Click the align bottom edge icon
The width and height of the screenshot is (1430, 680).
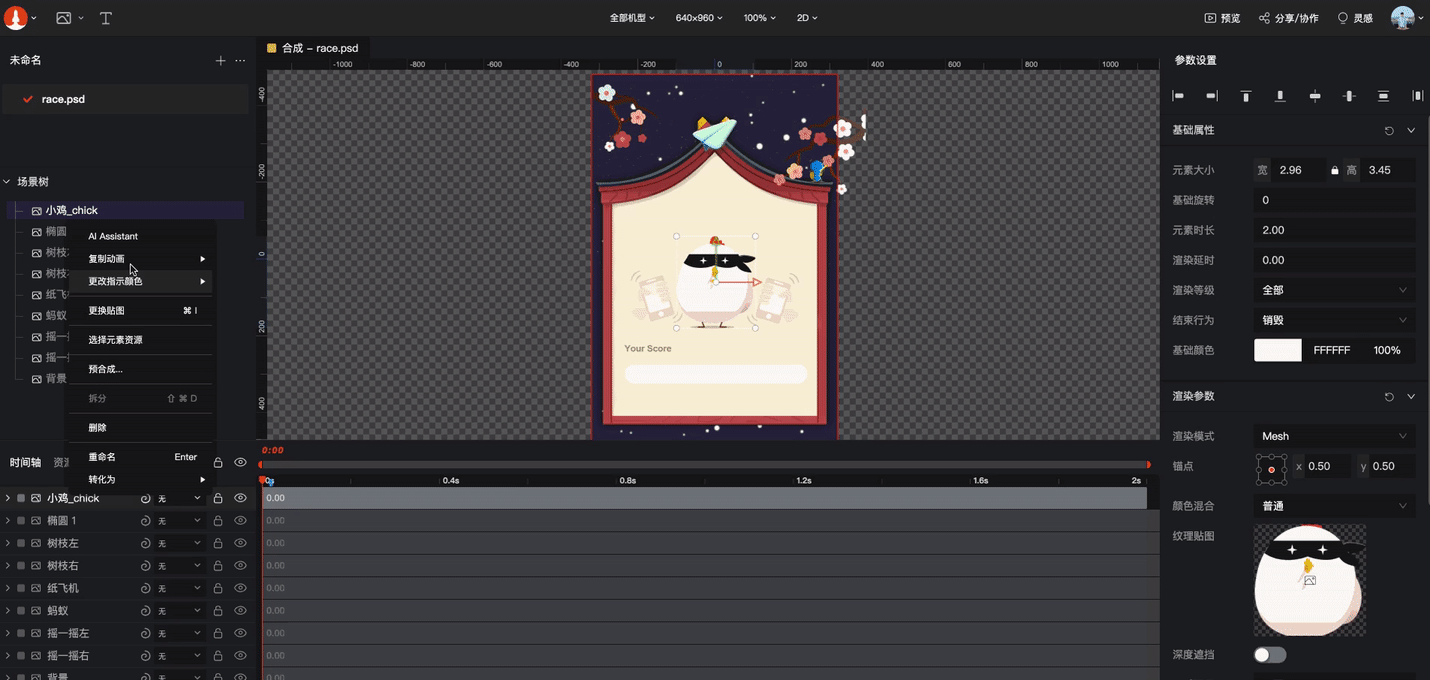tap(1280, 96)
